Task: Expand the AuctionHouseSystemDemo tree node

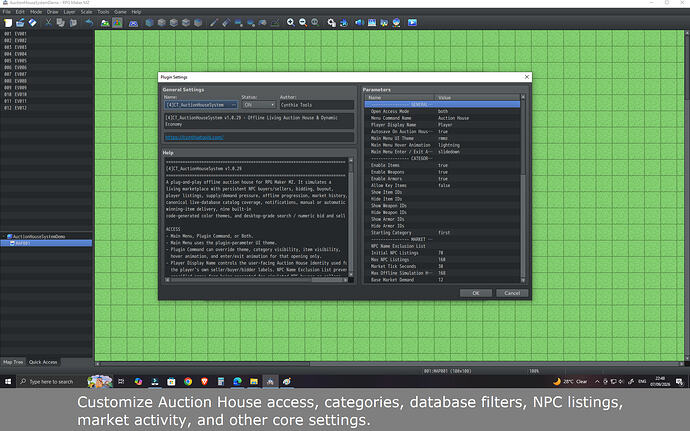Action: 4,236
